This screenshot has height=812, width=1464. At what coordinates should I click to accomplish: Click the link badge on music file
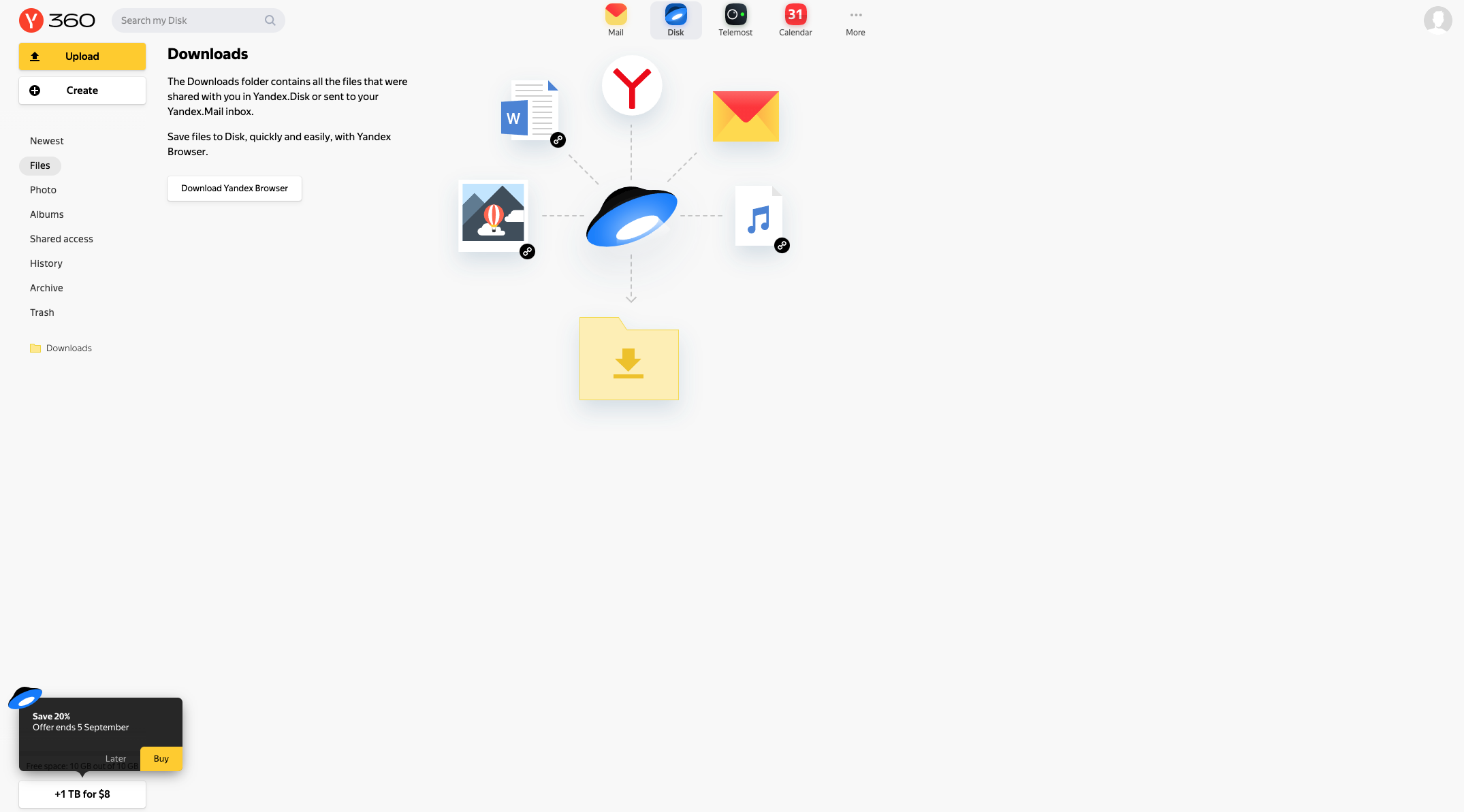click(x=782, y=246)
